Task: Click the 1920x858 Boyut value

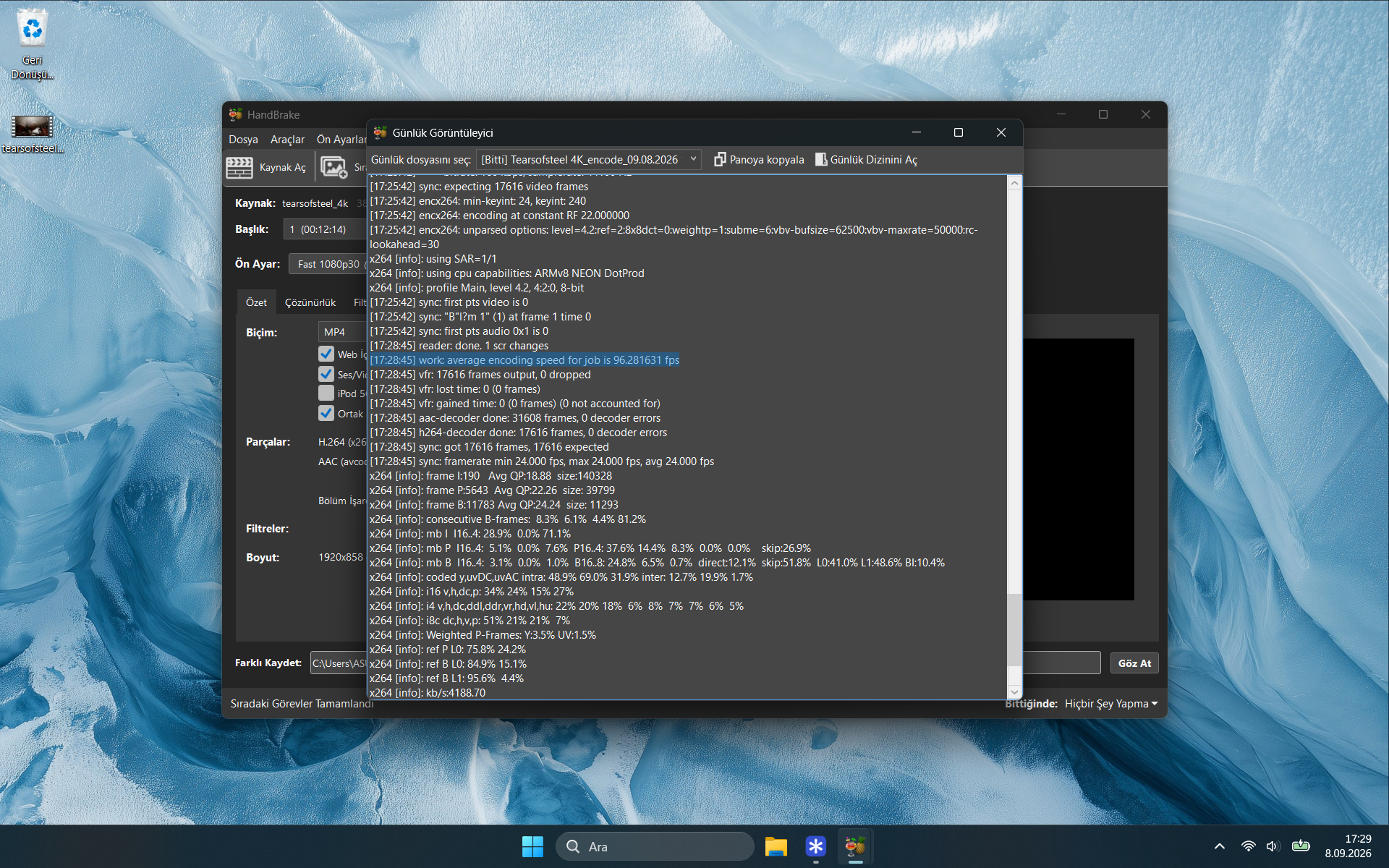Action: pos(341,557)
